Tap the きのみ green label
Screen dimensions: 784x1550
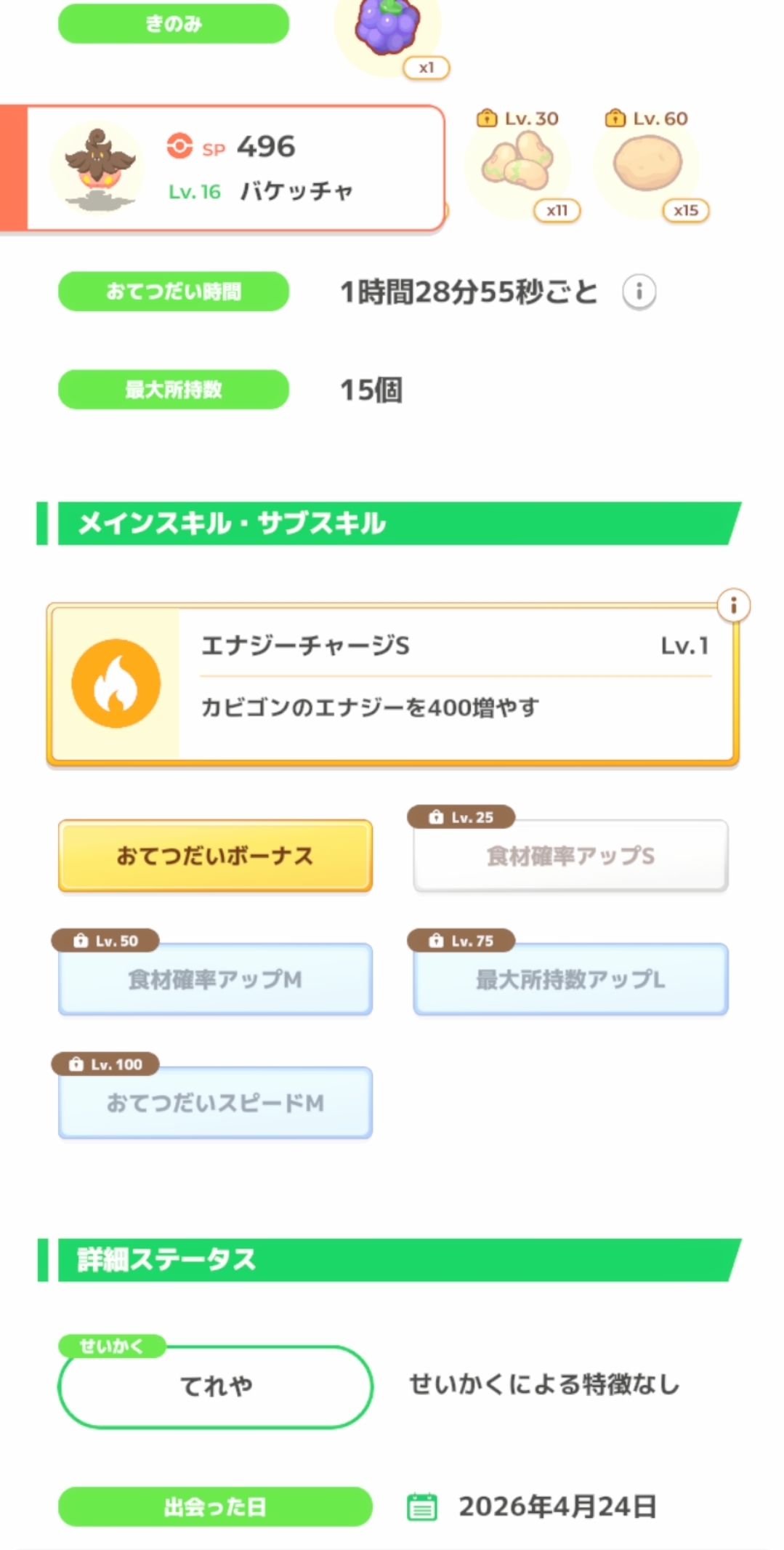click(x=174, y=24)
